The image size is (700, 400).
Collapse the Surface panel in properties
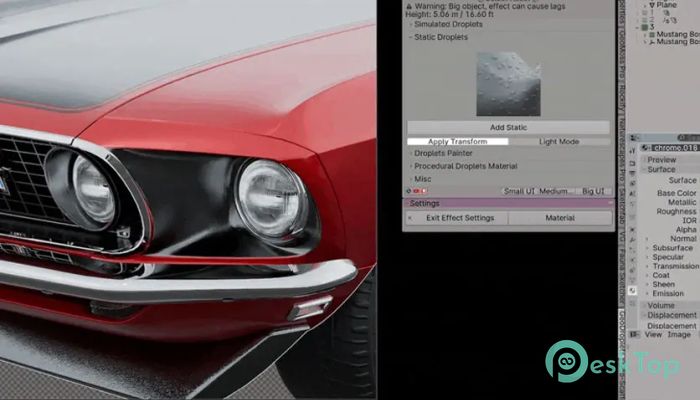(x=661, y=170)
